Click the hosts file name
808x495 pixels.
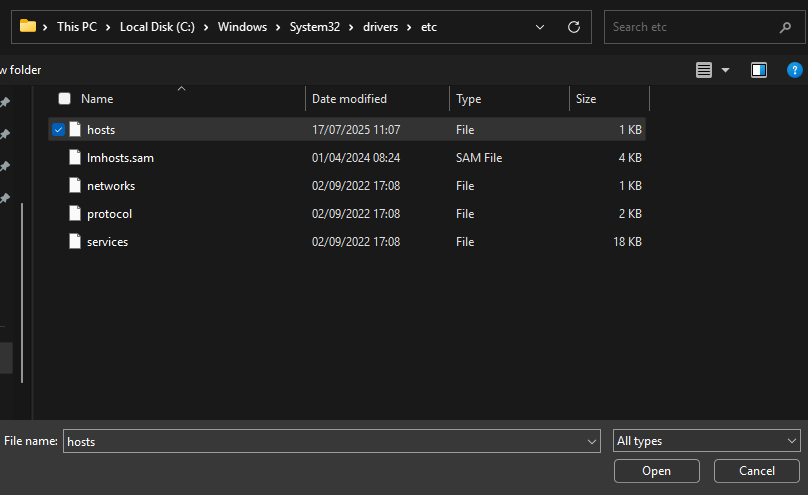click(x=101, y=130)
